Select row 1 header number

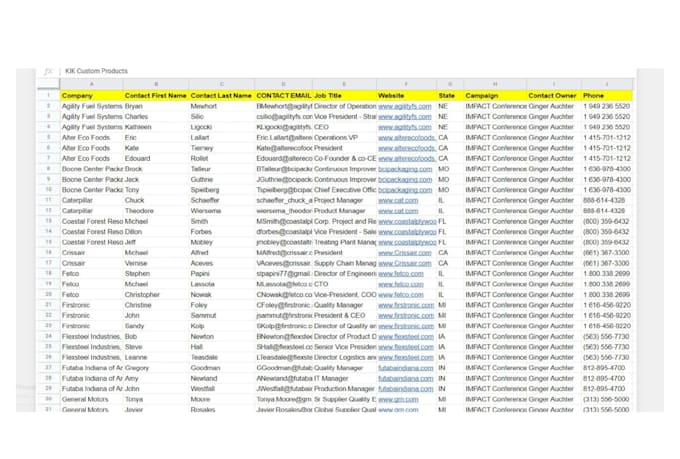tap(48, 95)
